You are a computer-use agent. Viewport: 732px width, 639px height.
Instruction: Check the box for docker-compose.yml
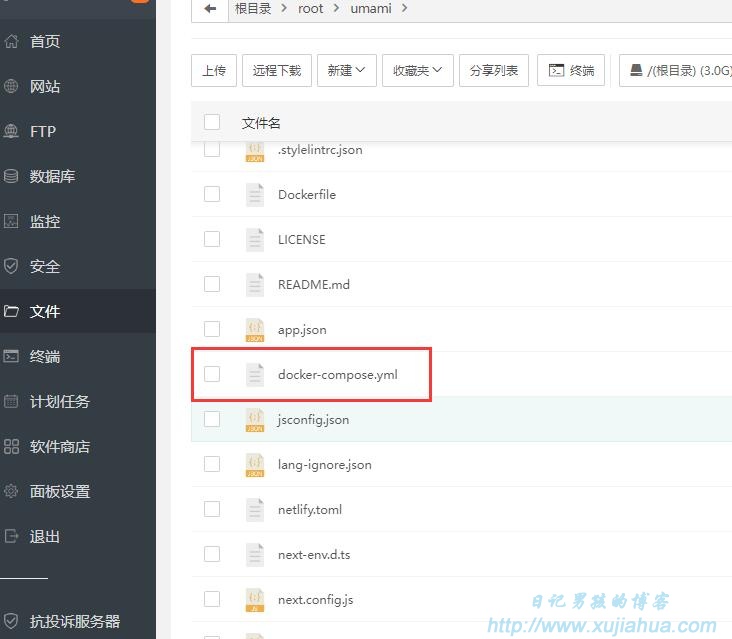[212, 374]
